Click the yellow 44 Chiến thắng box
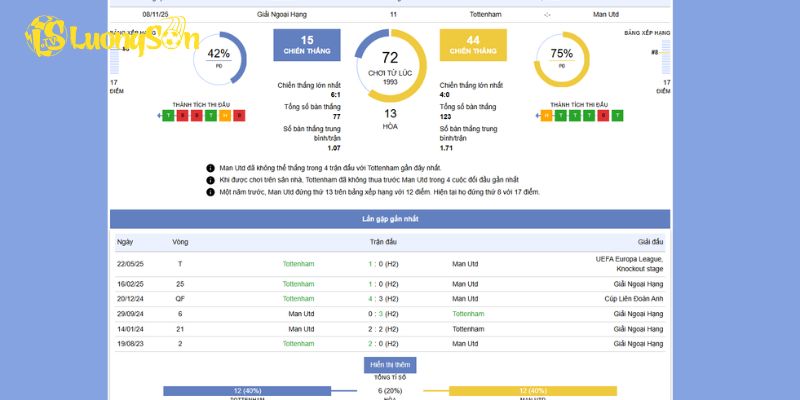Image resolution: width=800 pixels, height=400 pixels. point(473,45)
